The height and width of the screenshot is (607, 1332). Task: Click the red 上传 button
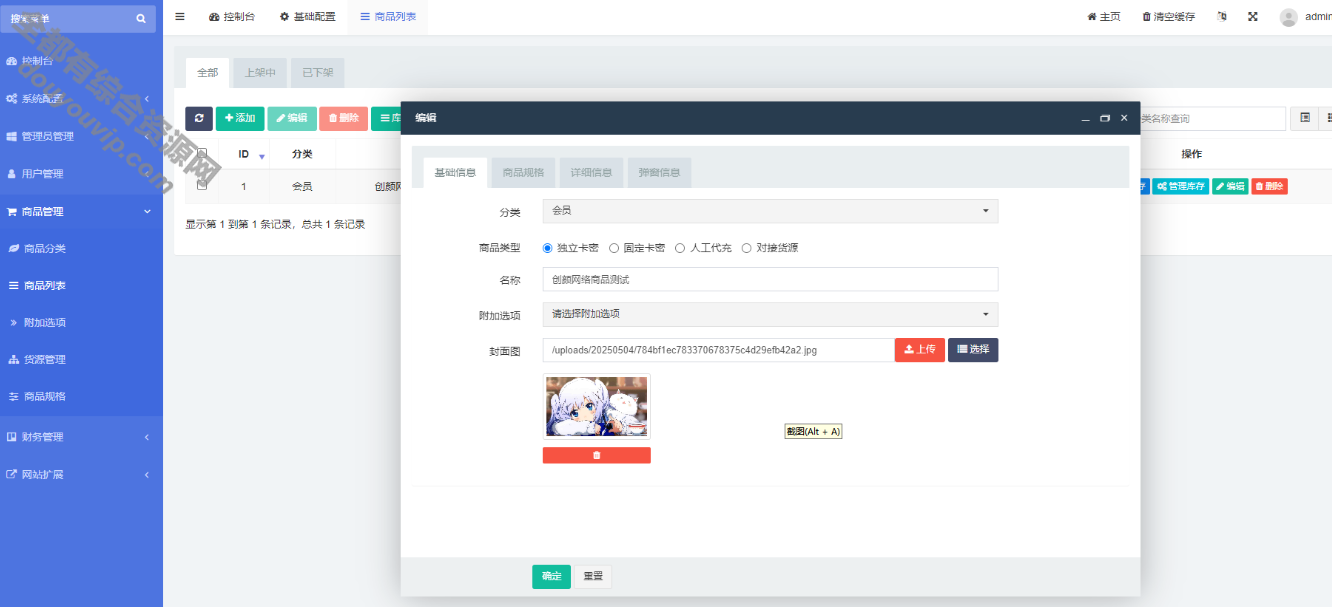point(919,349)
